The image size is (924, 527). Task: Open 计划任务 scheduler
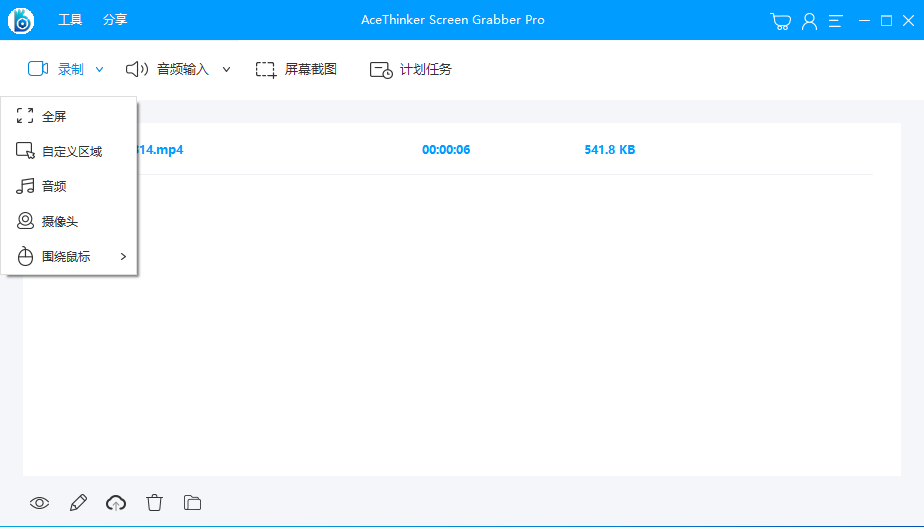pos(411,70)
